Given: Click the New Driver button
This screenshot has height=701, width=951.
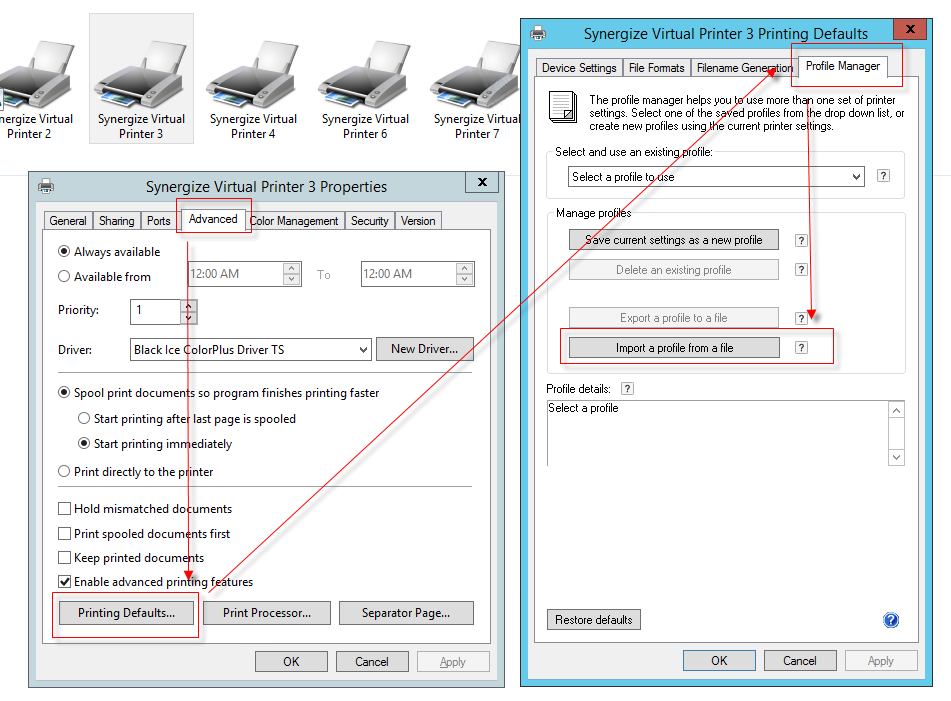Looking at the screenshot, I should click(425, 349).
